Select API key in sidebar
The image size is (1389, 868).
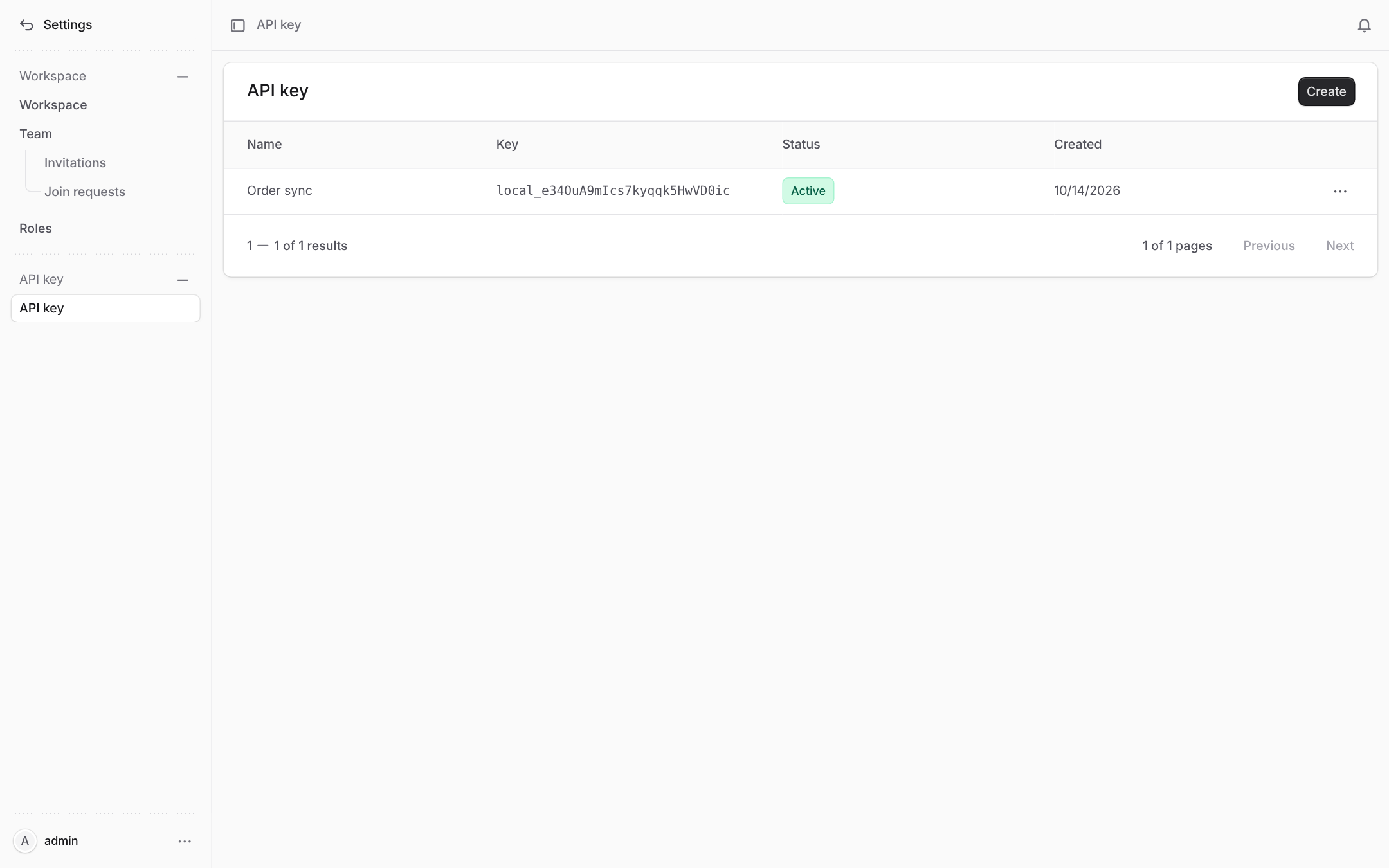(105, 309)
